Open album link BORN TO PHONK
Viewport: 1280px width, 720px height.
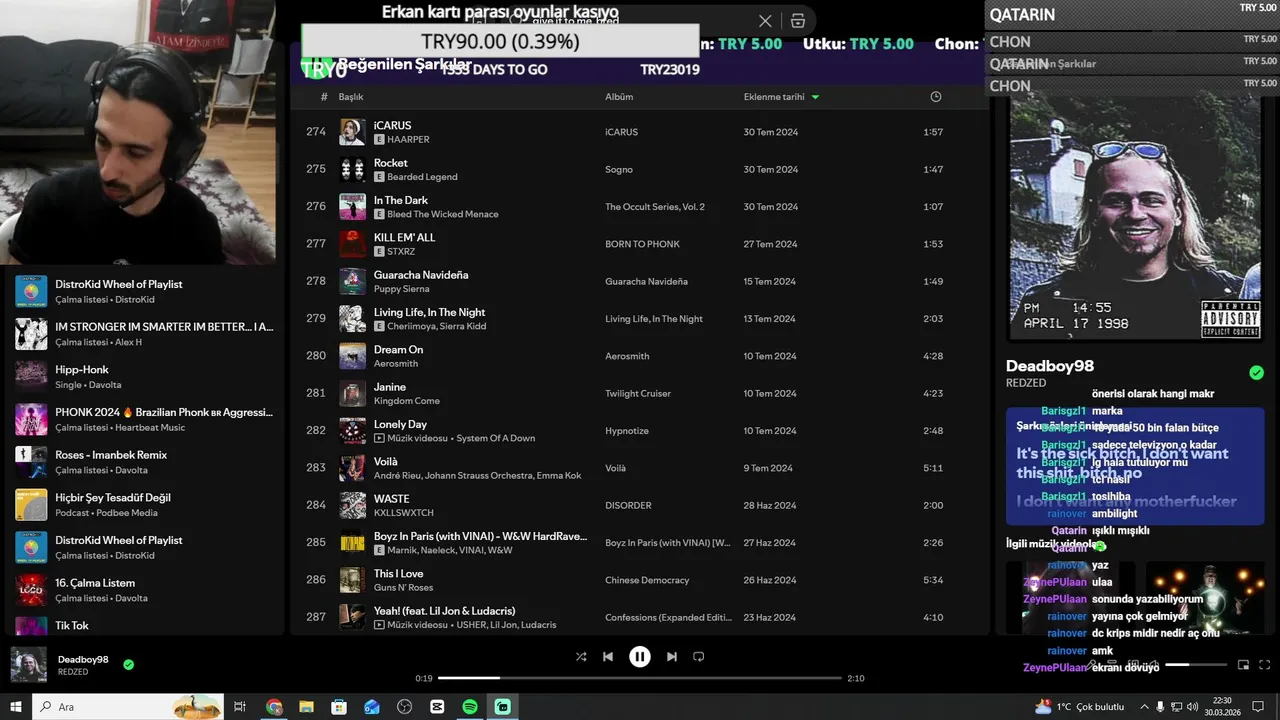point(642,244)
